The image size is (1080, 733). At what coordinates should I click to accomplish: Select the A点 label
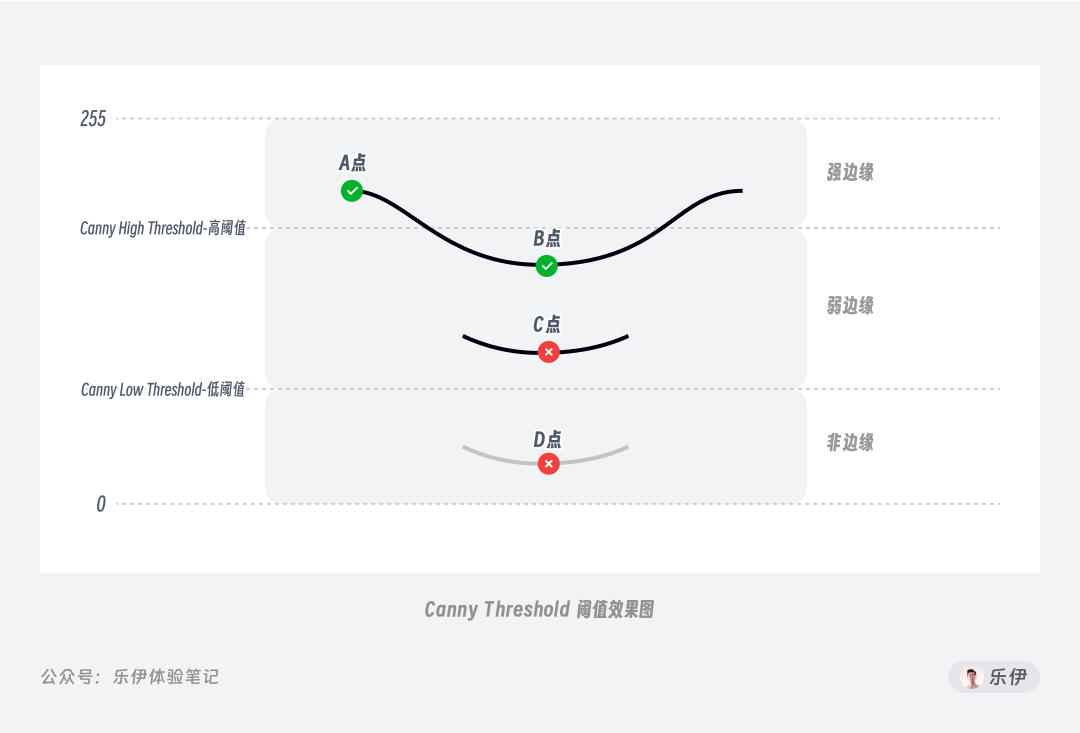(x=352, y=163)
